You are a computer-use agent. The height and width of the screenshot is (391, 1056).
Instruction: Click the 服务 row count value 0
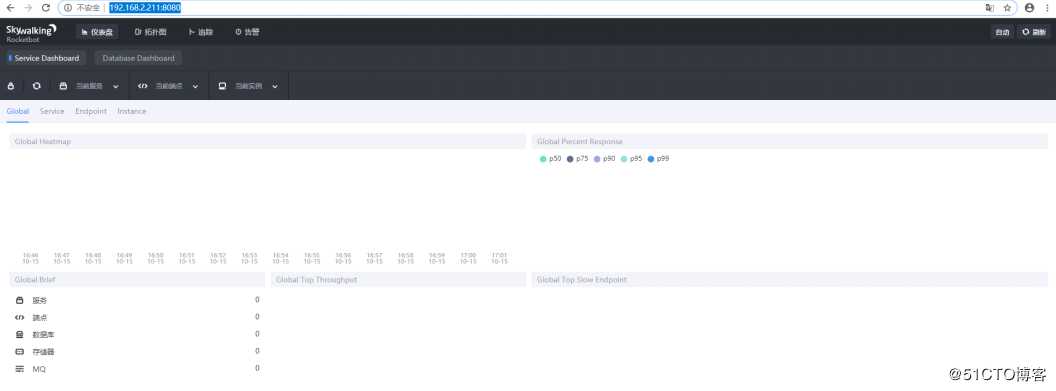(257, 299)
